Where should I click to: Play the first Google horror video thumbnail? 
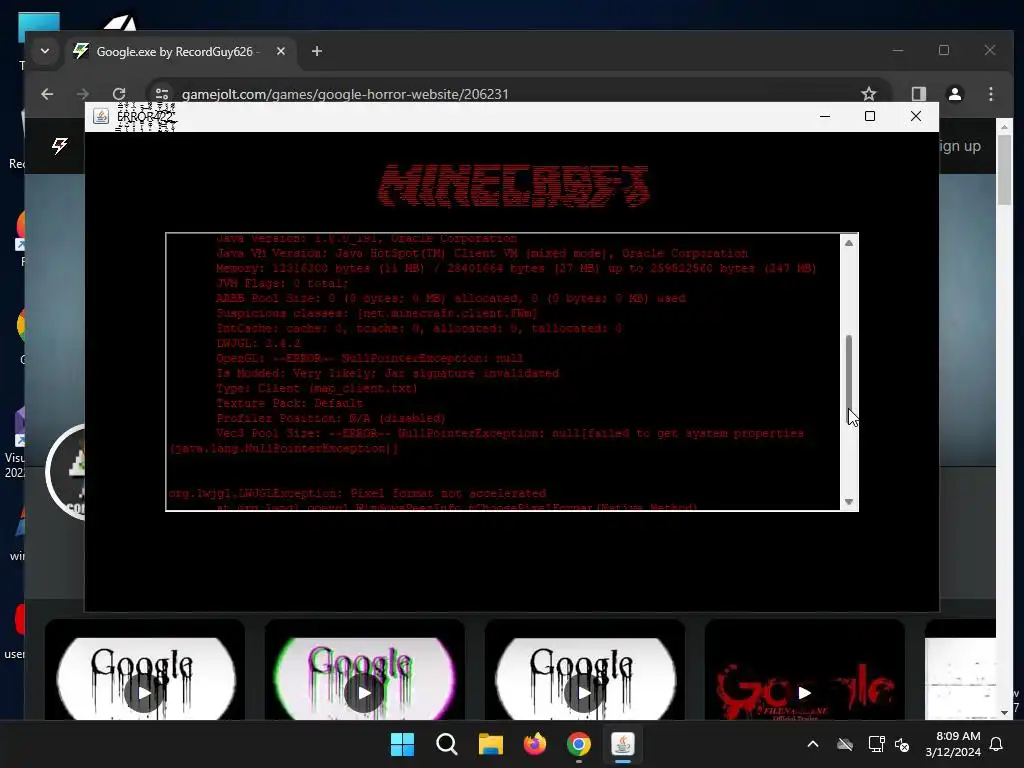point(145,692)
